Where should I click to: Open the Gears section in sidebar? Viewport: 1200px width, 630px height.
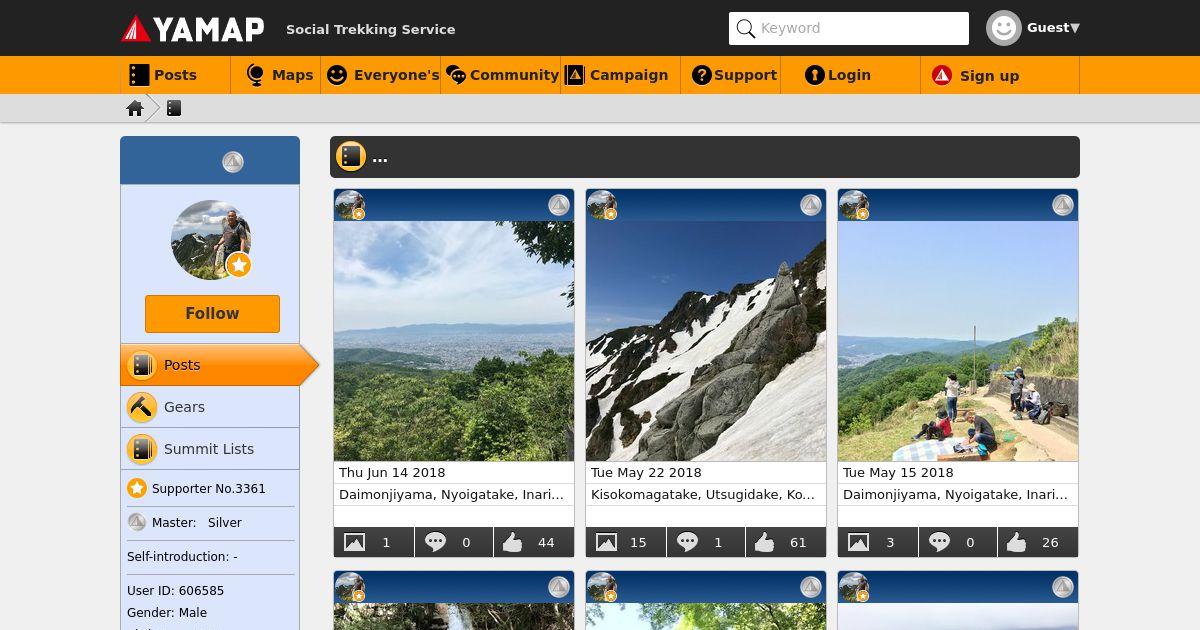click(210, 407)
